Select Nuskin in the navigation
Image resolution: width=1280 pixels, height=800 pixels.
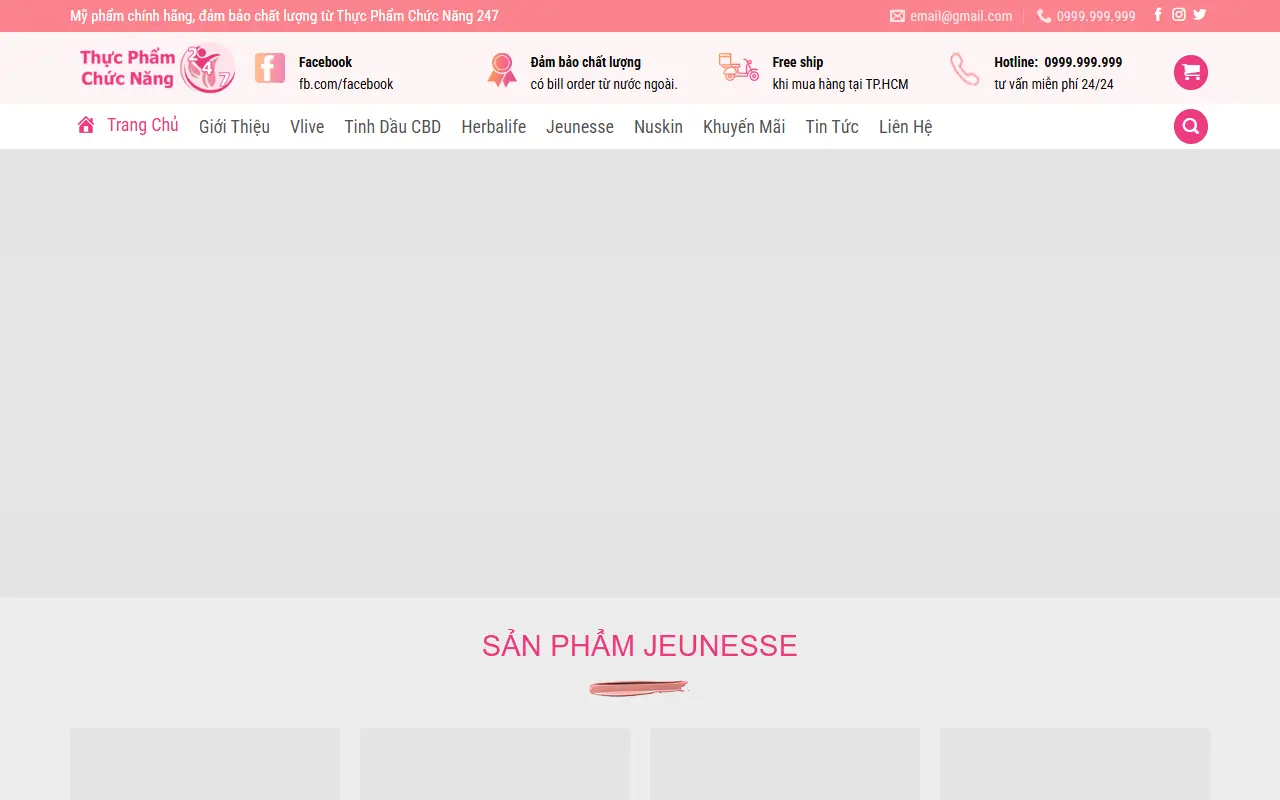click(658, 127)
